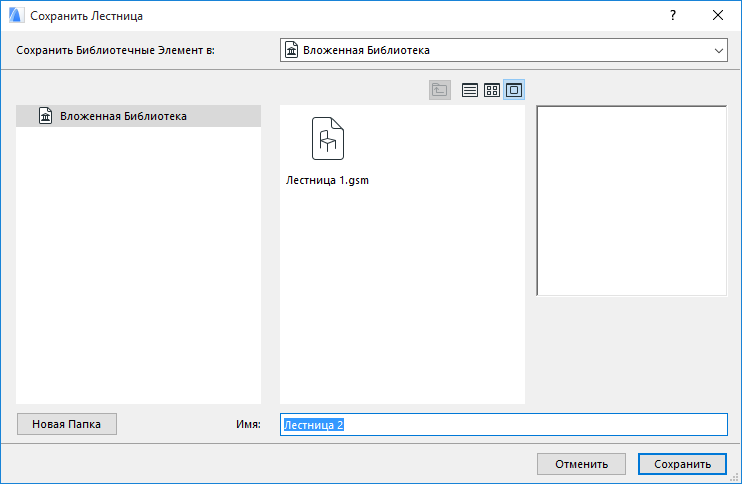742x484 pixels.
Task: Click the Новая Папка button
Action: (x=67, y=424)
